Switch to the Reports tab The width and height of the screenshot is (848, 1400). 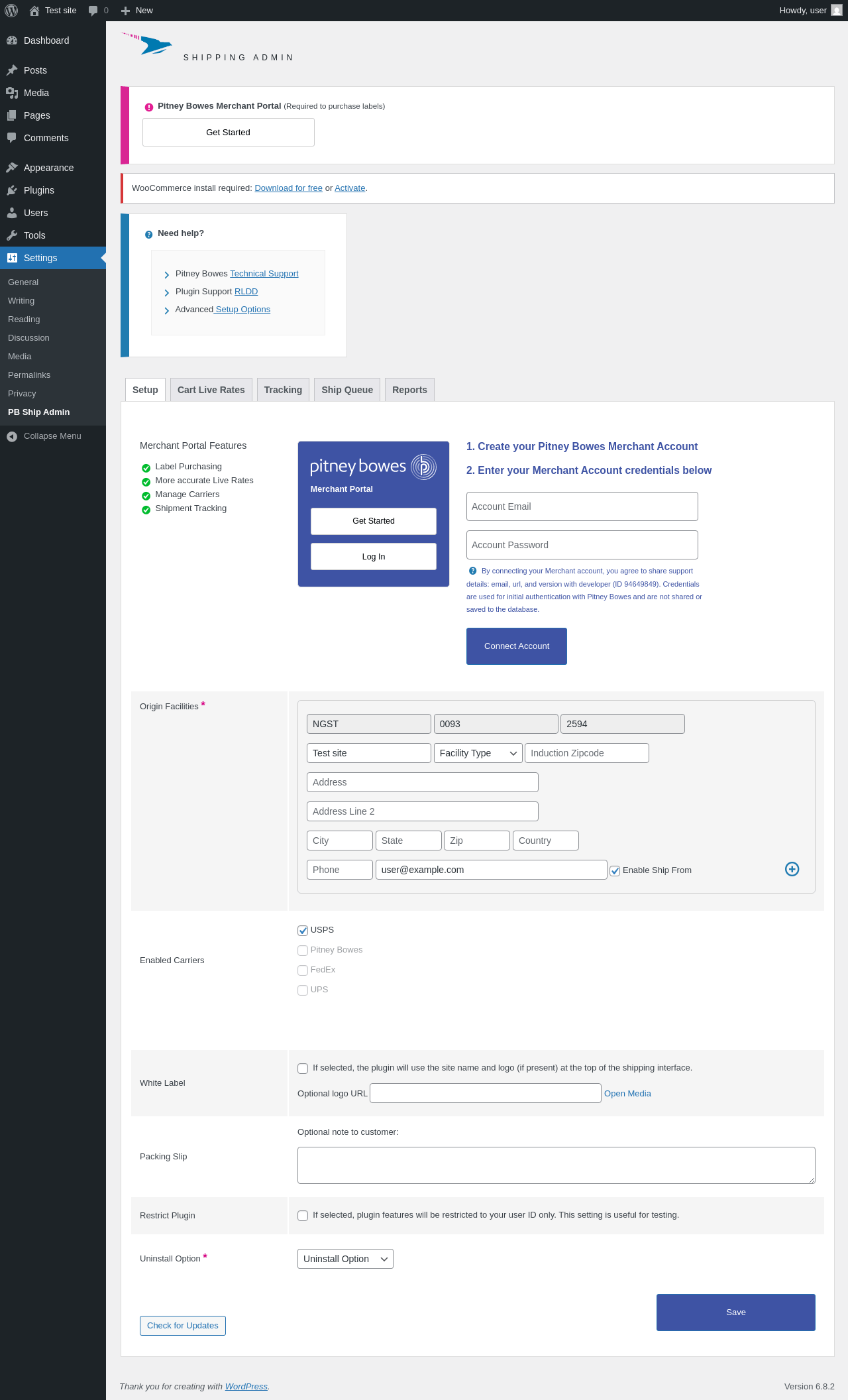(409, 390)
